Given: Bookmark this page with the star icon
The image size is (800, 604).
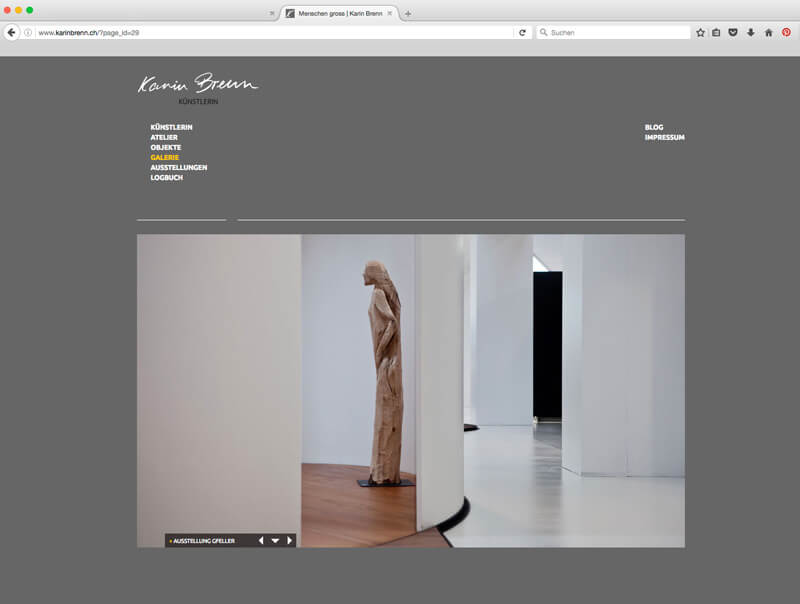Looking at the screenshot, I should tap(701, 33).
